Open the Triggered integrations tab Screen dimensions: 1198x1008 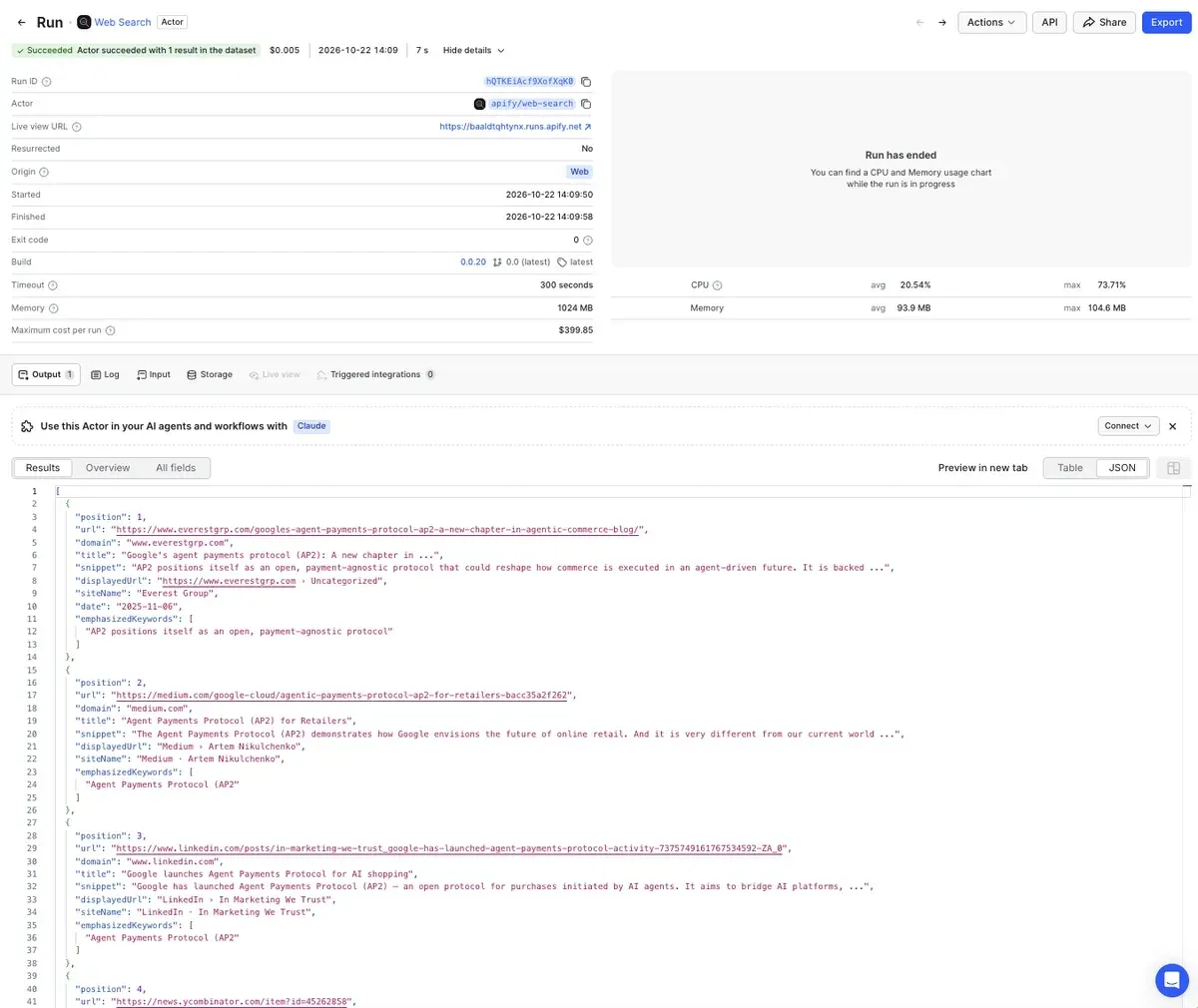[x=375, y=375]
